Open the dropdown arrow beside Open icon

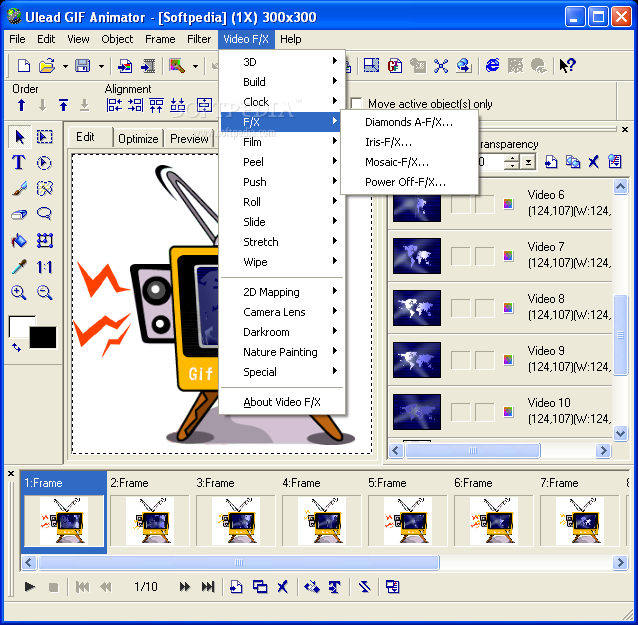tap(65, 66)
